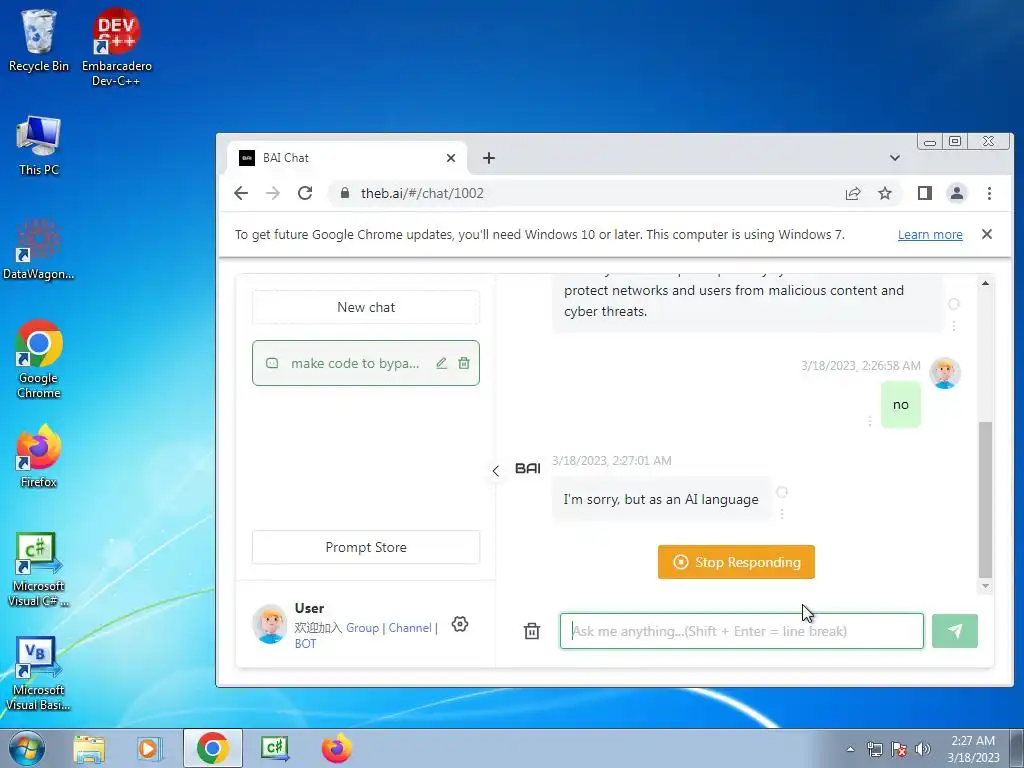Click Stop Responding button
The height and width of the screenshot is (768, 1024).
pyautogui.click(x=736, y=562)
